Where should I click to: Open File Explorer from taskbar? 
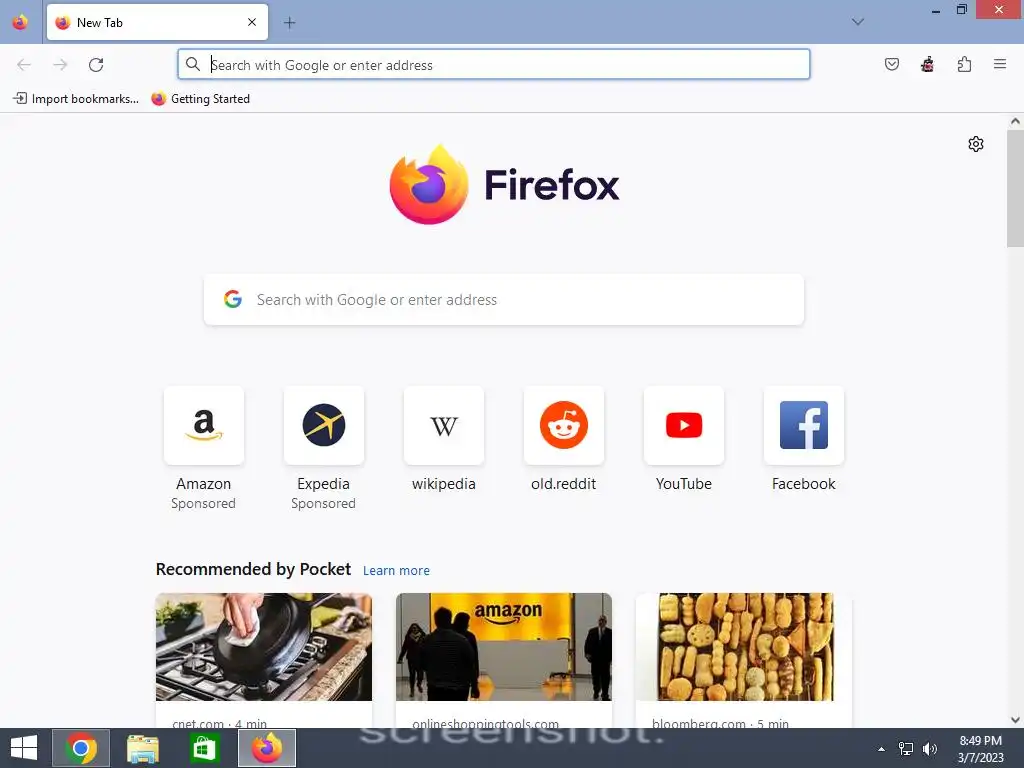pos(142,748)
